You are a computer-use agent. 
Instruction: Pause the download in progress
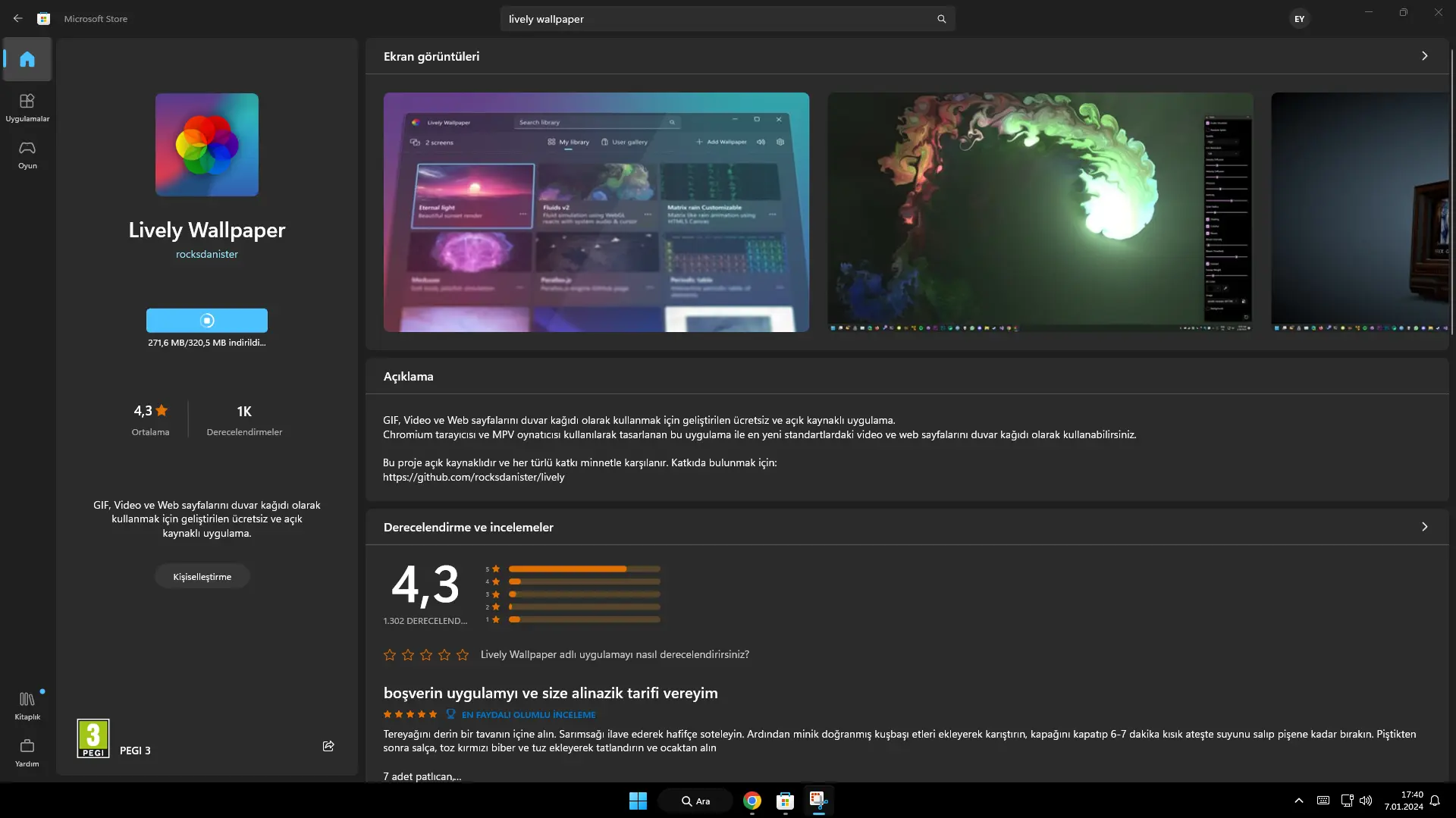point(207,321)
